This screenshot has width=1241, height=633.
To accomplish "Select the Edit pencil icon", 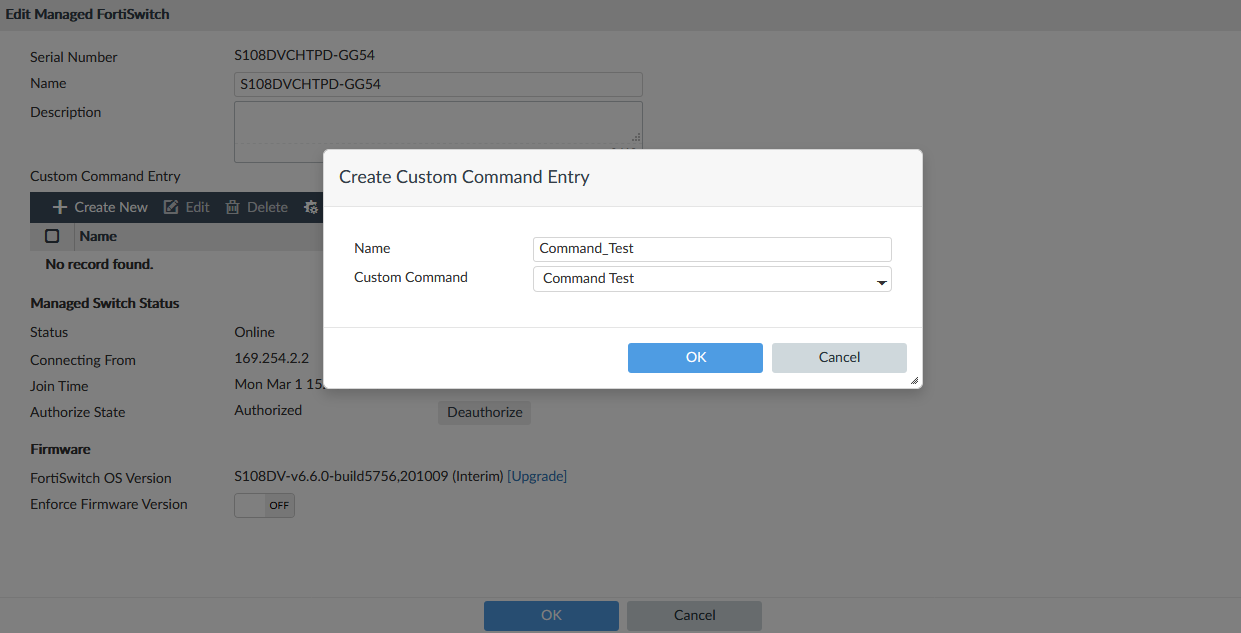I will [x=172, y=207].
